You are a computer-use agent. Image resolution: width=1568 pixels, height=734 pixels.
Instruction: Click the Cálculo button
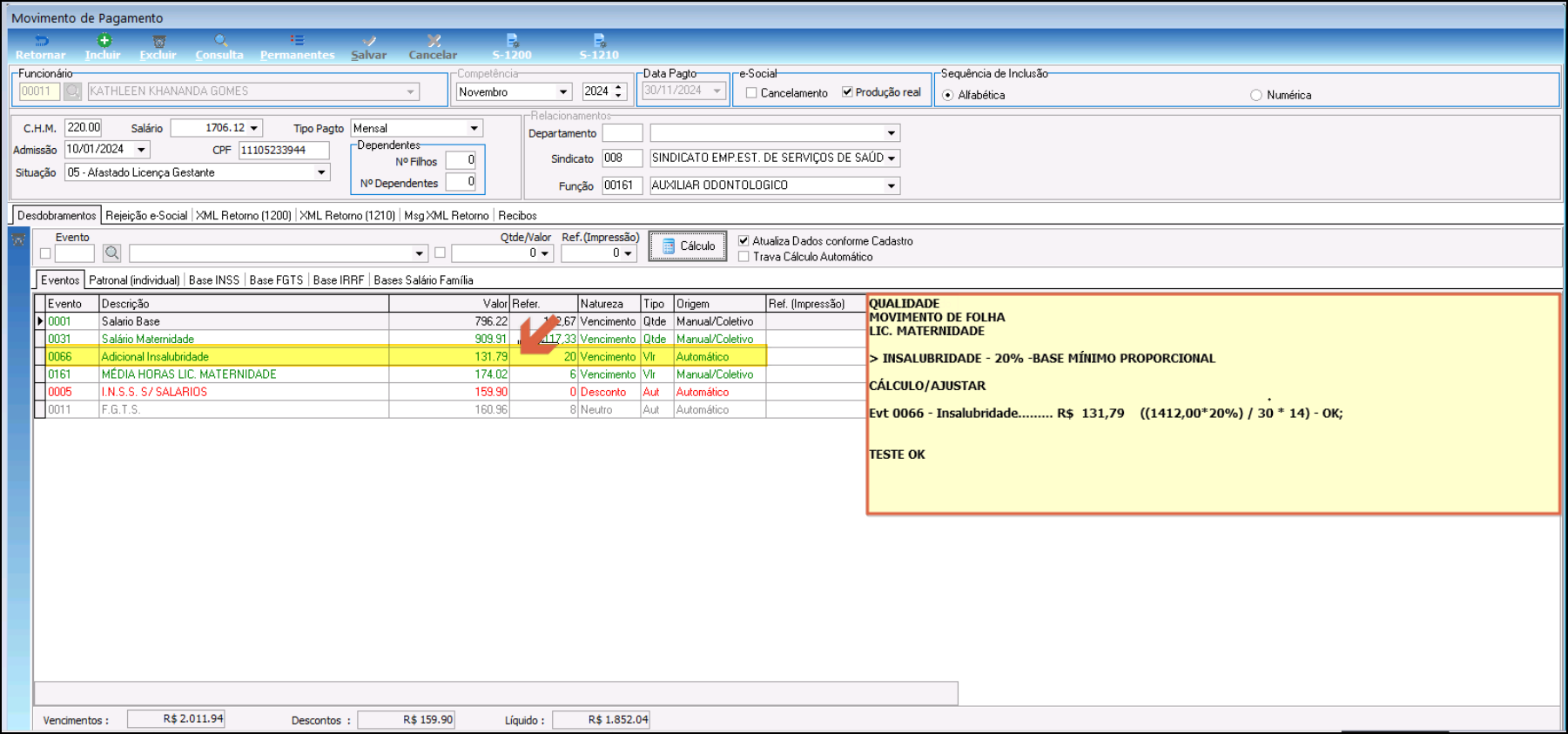click(x=688, y=246)
